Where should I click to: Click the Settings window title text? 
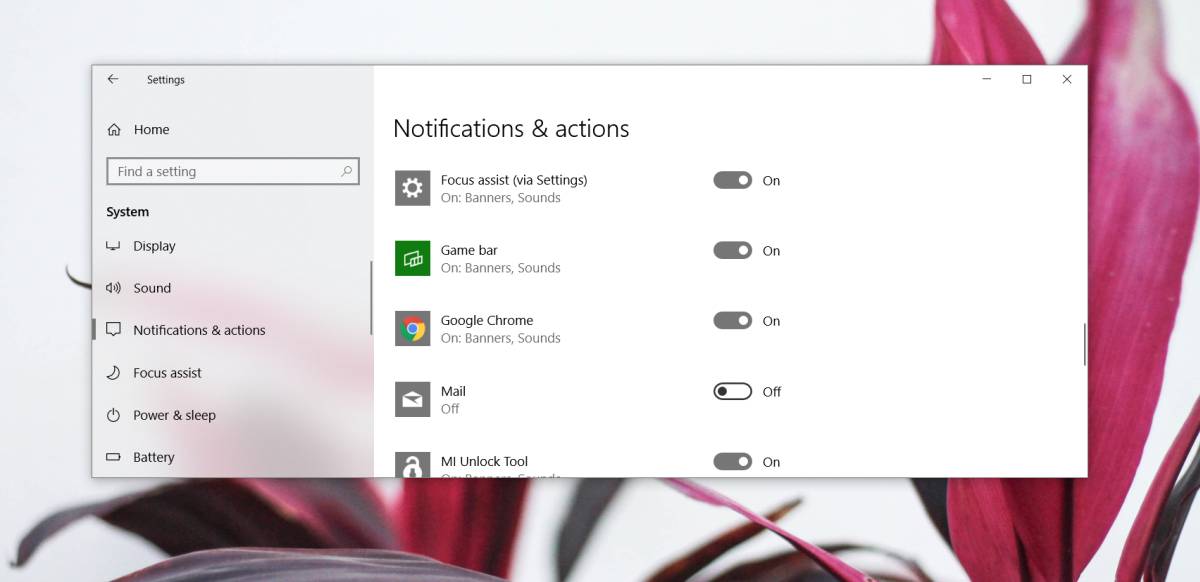tap(165, 80)
